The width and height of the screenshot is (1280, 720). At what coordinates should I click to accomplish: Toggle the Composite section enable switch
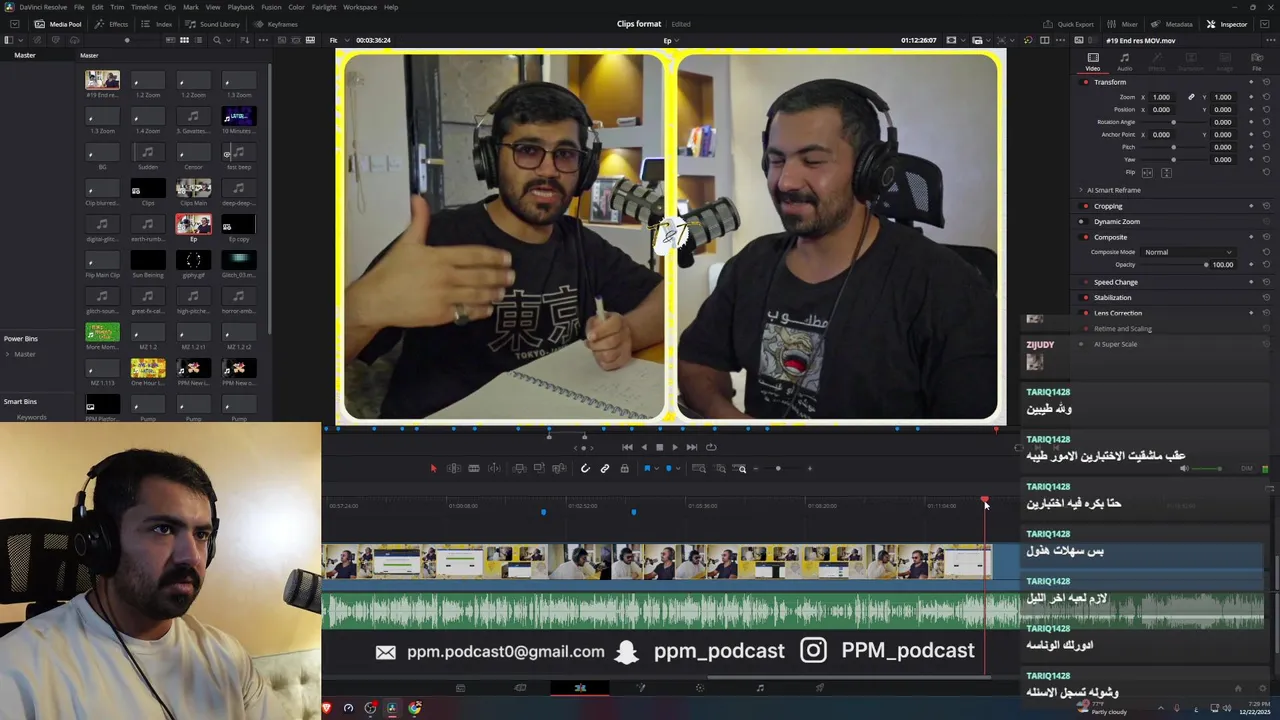coord(1085,237)
